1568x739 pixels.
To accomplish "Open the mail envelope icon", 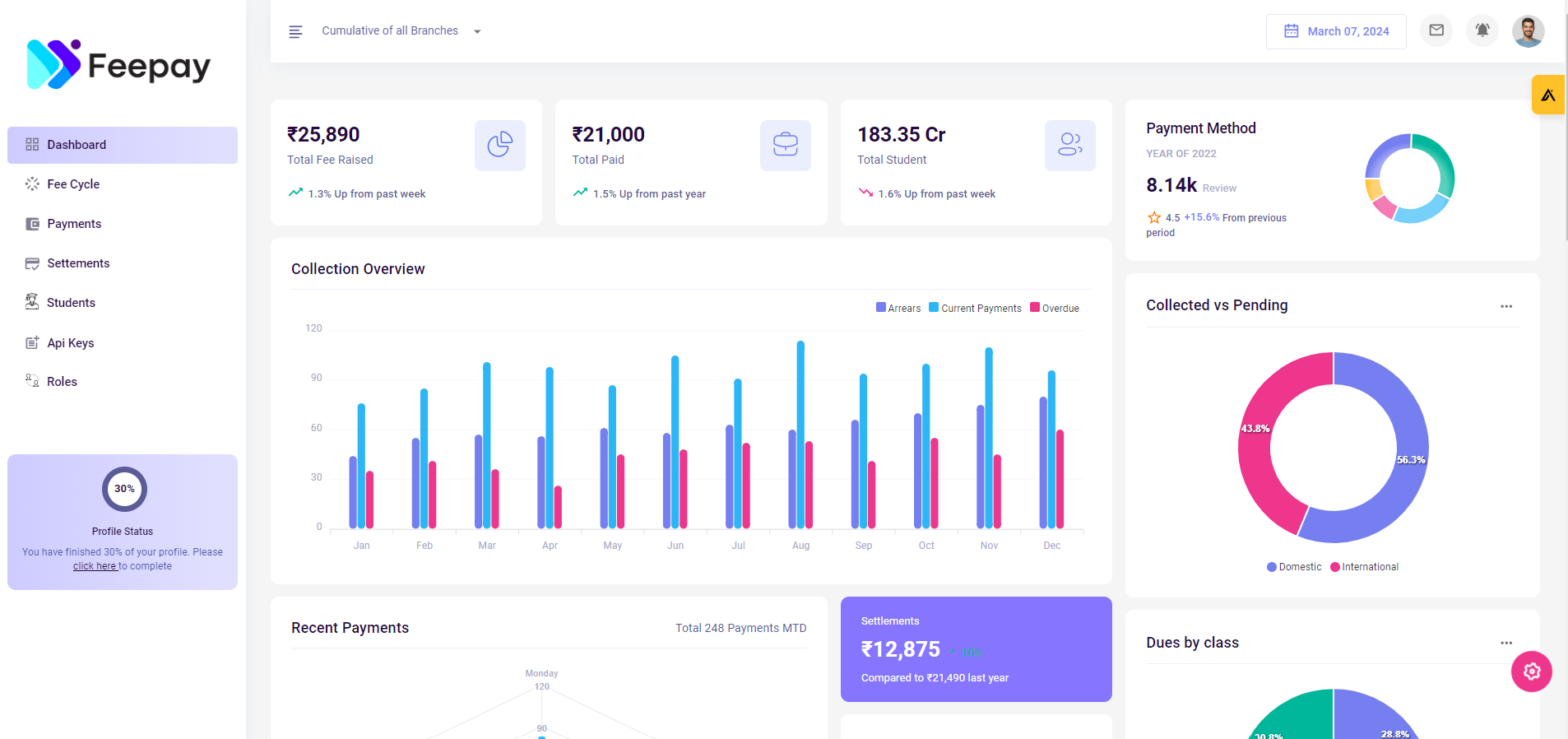I will click(x=1436, y=30).
